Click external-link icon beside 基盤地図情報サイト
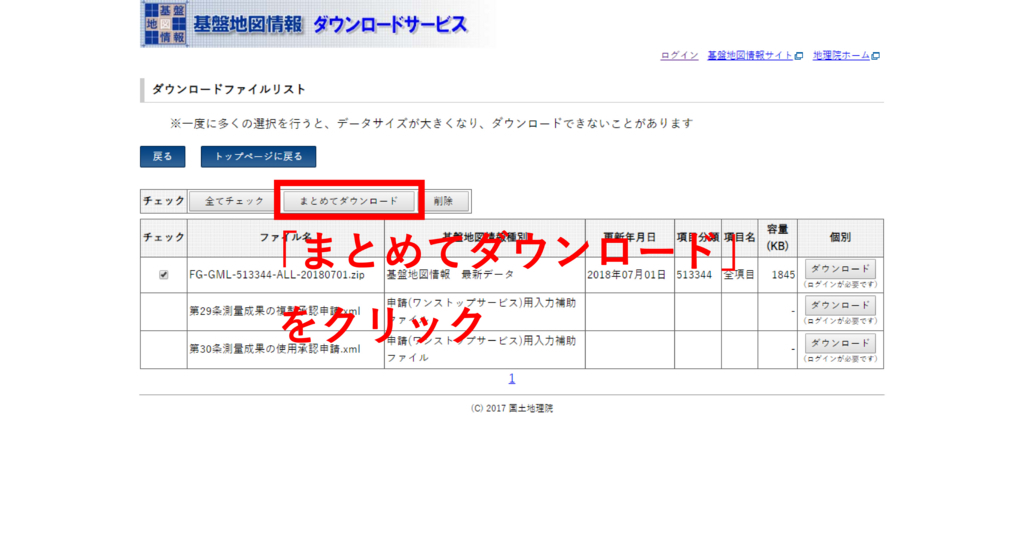The height and width of the screenshot is (550, 1024). click(799, 56)
